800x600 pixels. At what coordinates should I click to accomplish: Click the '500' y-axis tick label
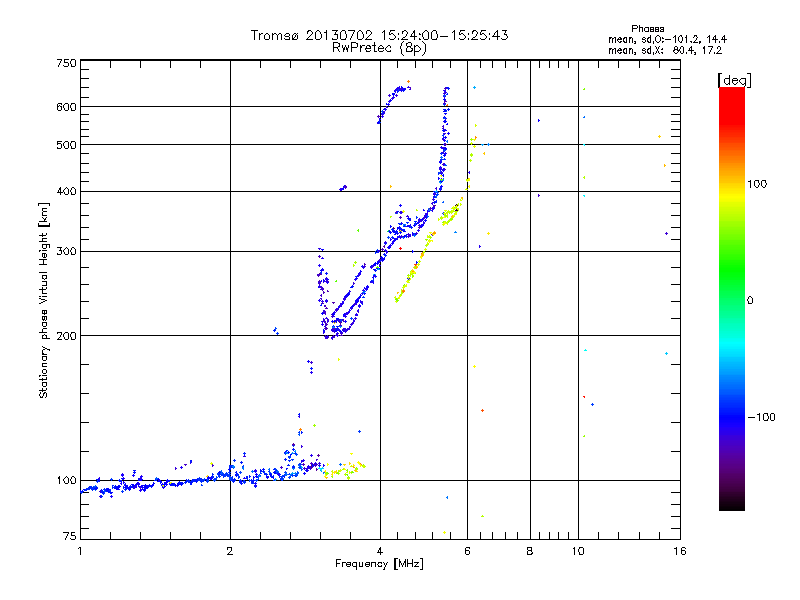point(66,145)
